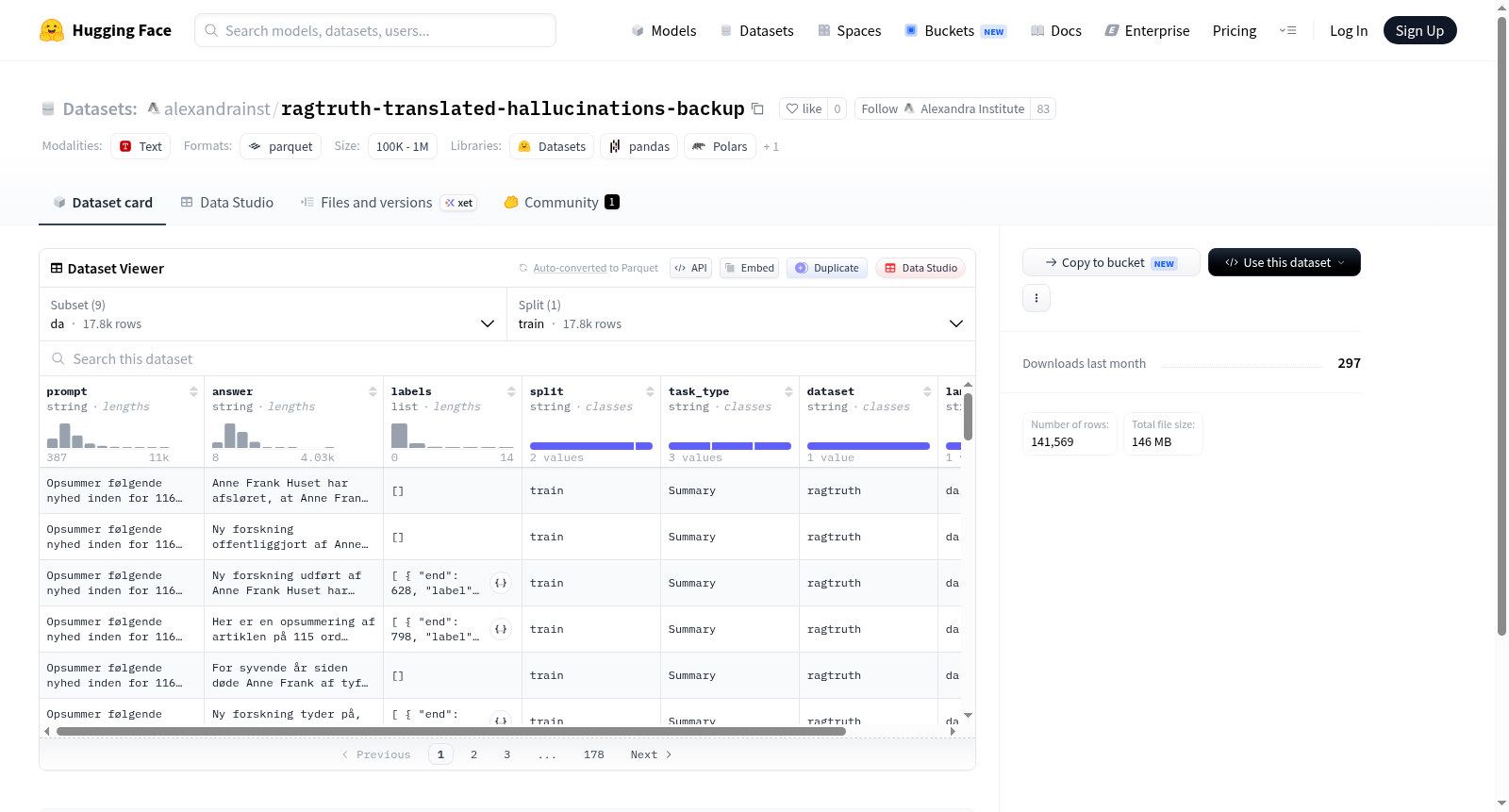Click the Sign Up button

(1419, 30)
